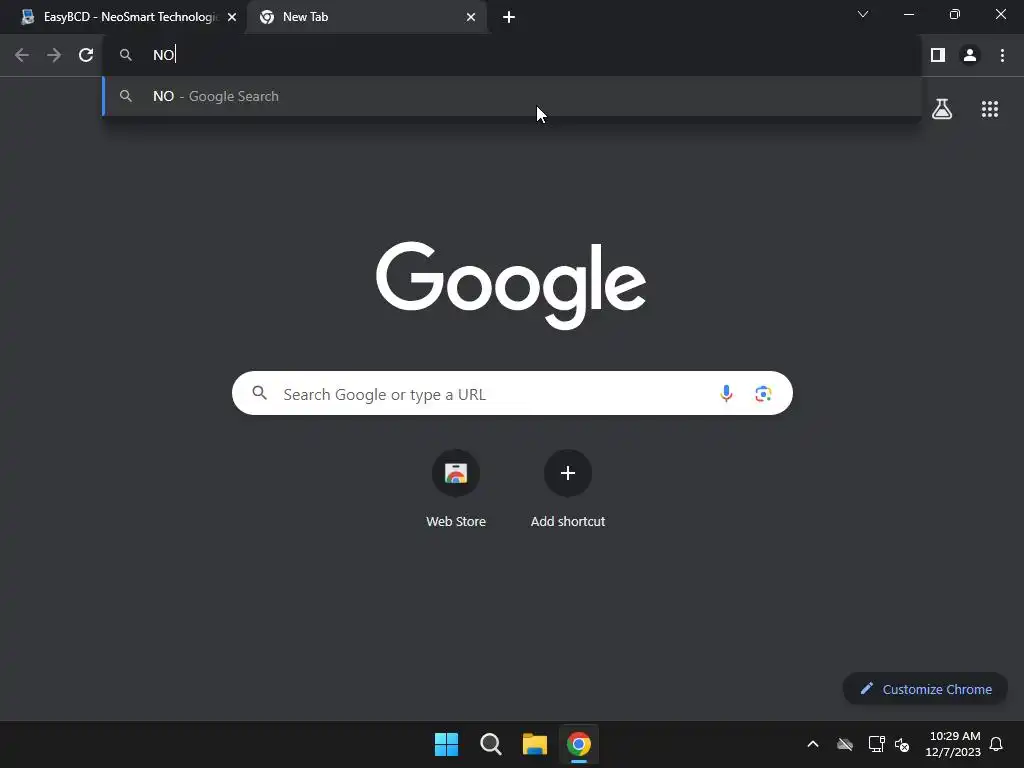
Task: Click the magnifier icon in the Google search box
Action: tap(260, 393)
